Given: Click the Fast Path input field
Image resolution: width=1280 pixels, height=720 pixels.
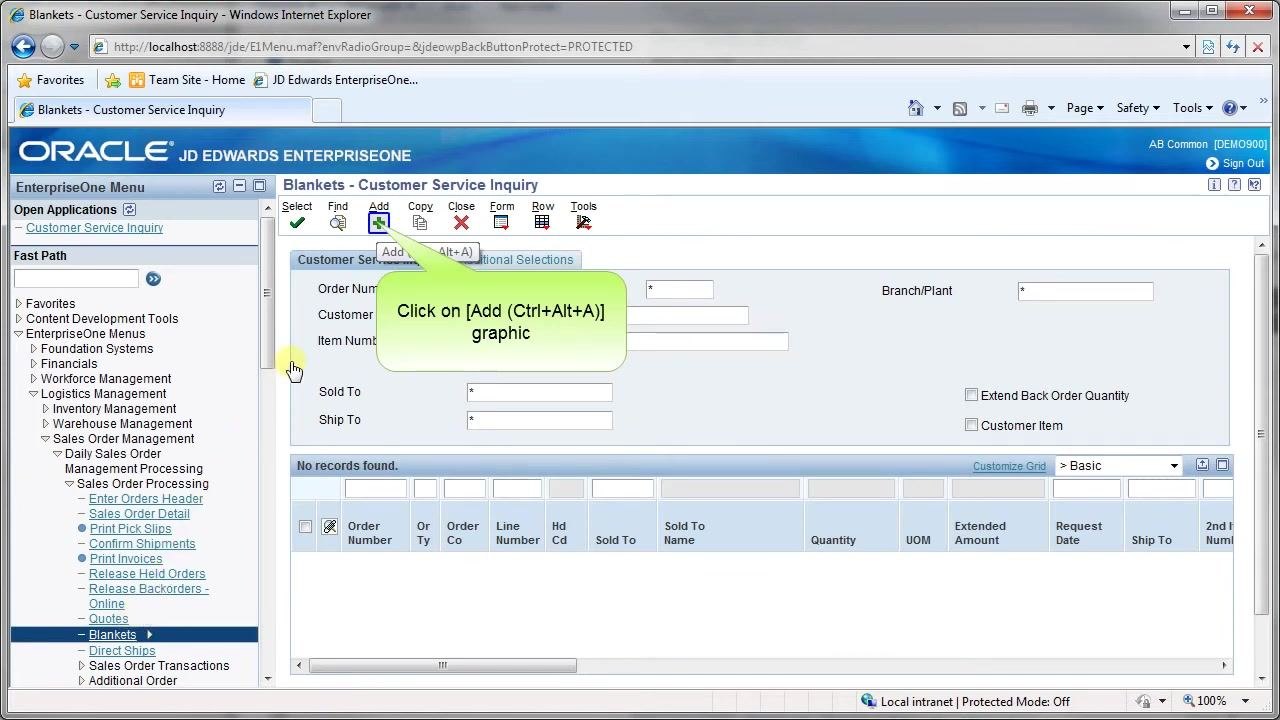Looking at the screenshot, I should [76, 279].
